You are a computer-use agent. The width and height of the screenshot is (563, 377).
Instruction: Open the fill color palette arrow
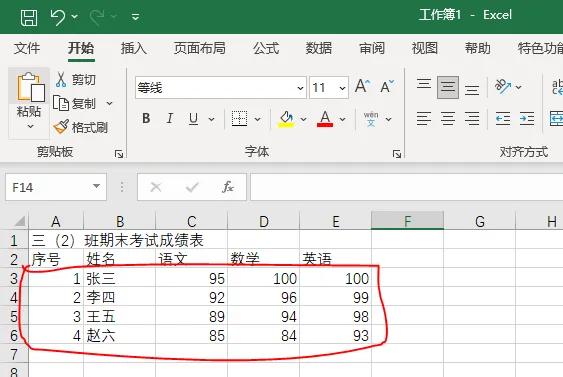click(303, 119)
